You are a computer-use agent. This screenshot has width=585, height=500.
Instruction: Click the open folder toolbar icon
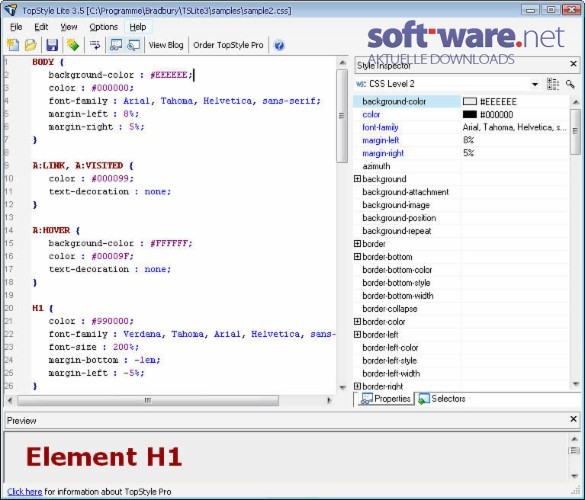31,45
